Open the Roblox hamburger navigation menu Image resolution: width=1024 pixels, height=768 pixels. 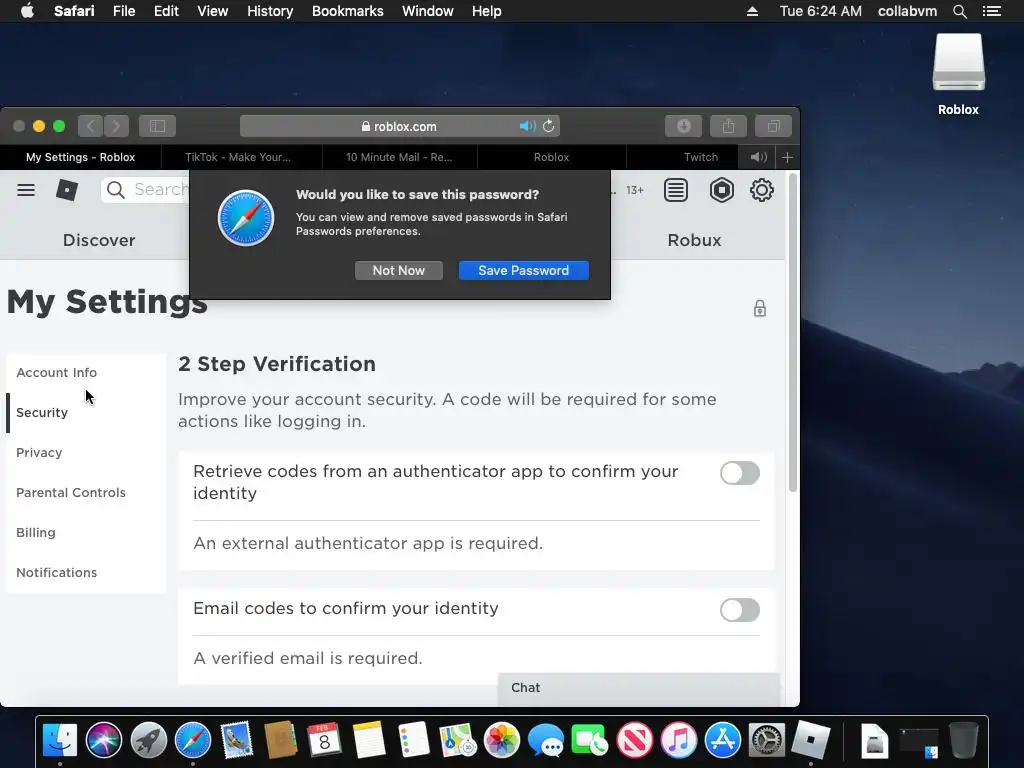pos(26,190)
